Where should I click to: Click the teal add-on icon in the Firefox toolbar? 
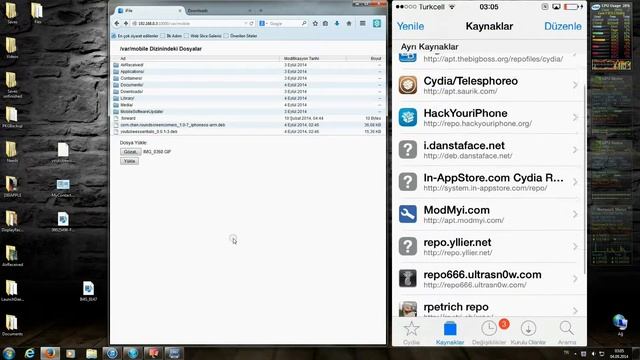coord(377,23)
